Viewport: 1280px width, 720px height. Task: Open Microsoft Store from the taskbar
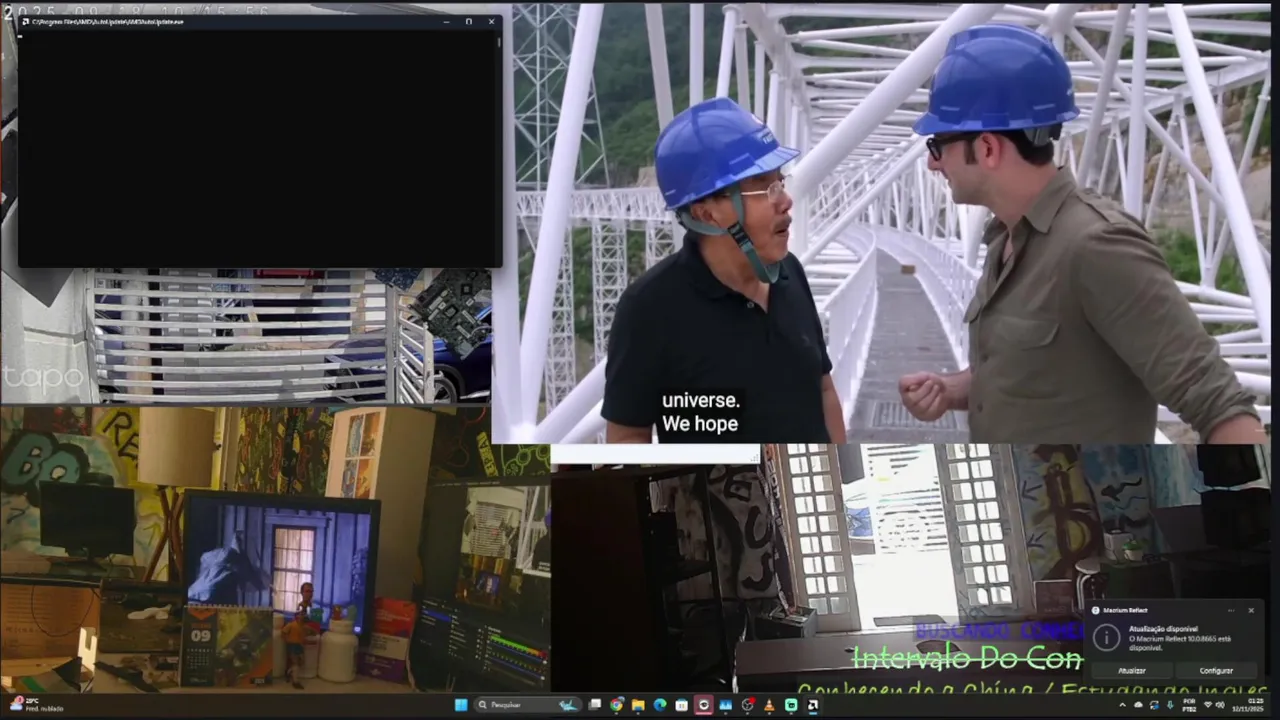point(681,705)
